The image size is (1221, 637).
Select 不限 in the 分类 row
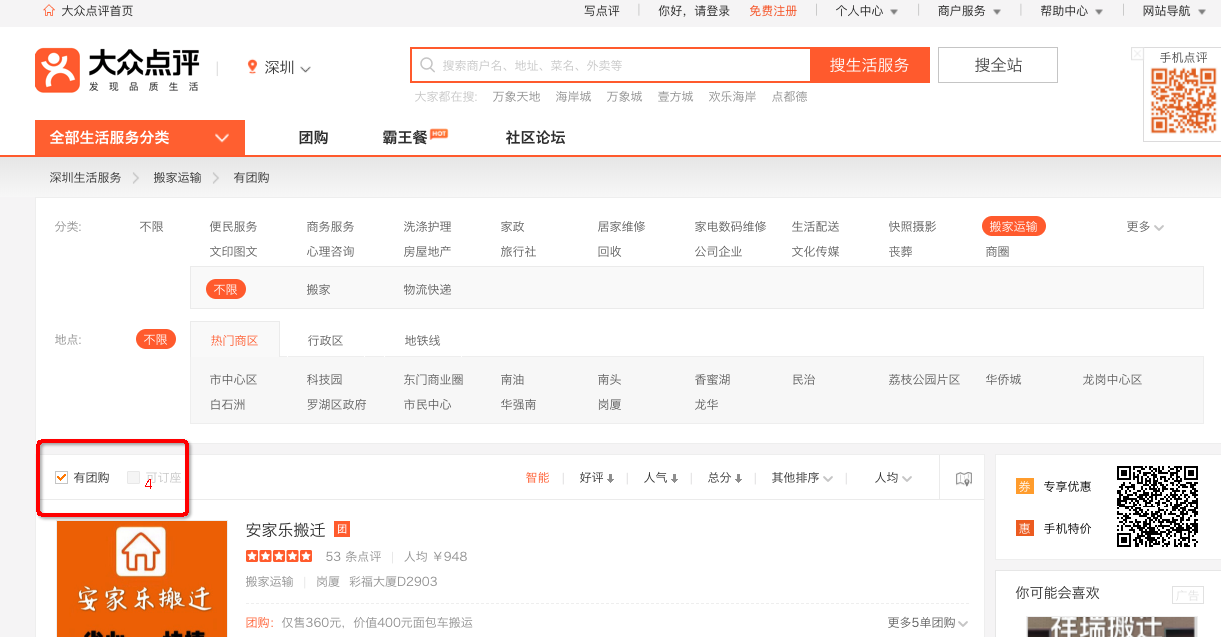point(151,227)
